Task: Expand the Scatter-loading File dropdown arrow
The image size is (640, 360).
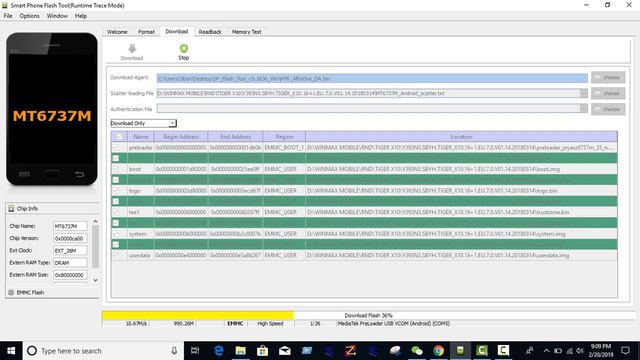Action: coord(584,93)
